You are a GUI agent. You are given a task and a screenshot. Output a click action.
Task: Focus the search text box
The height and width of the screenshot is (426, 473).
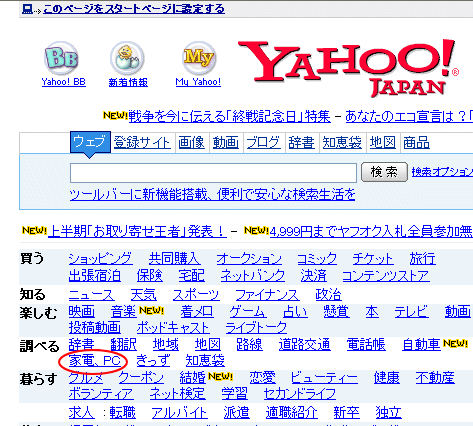tap(213, 173)
